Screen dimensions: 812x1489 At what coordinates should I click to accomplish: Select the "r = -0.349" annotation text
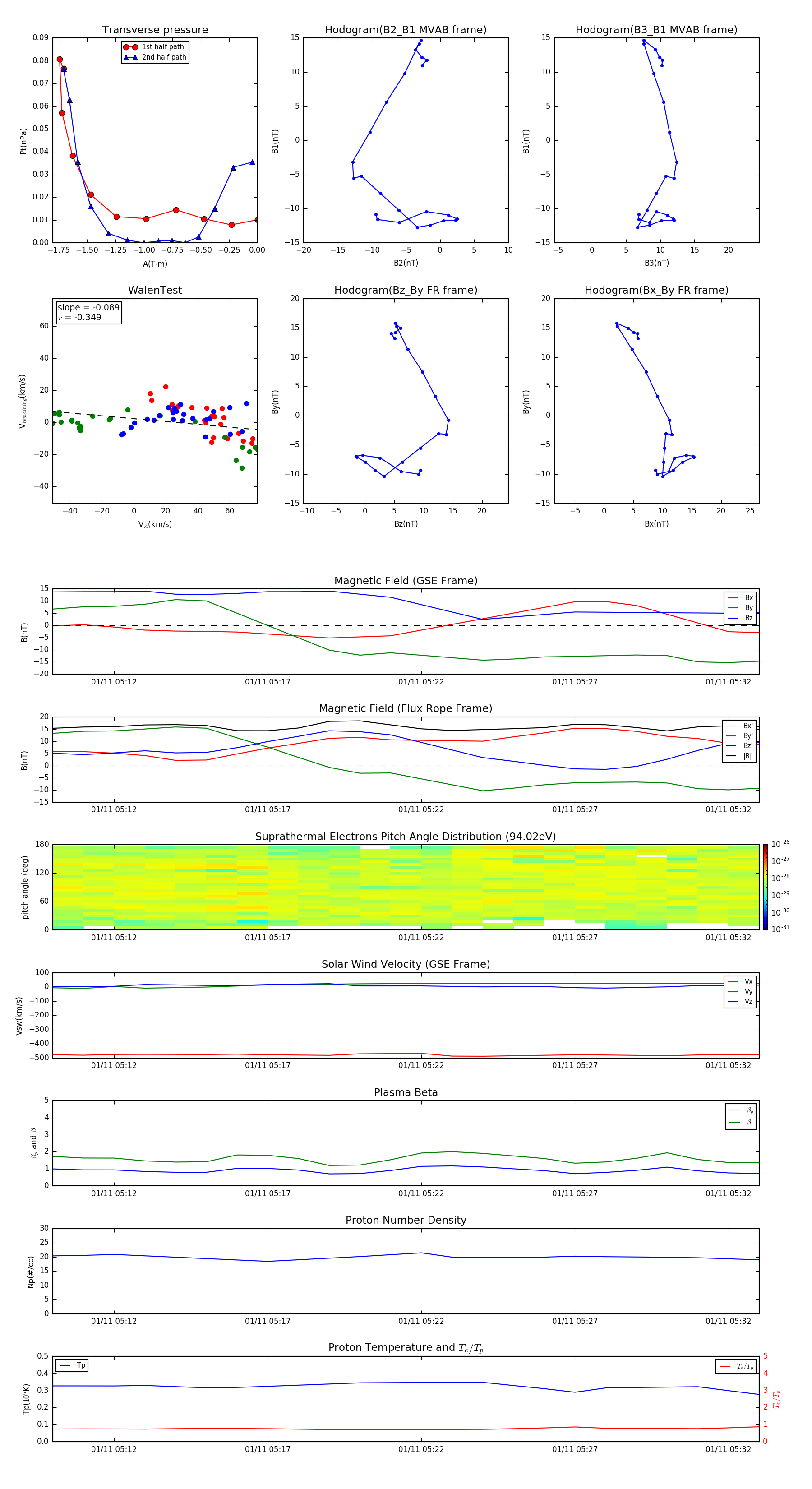point(79,317)
